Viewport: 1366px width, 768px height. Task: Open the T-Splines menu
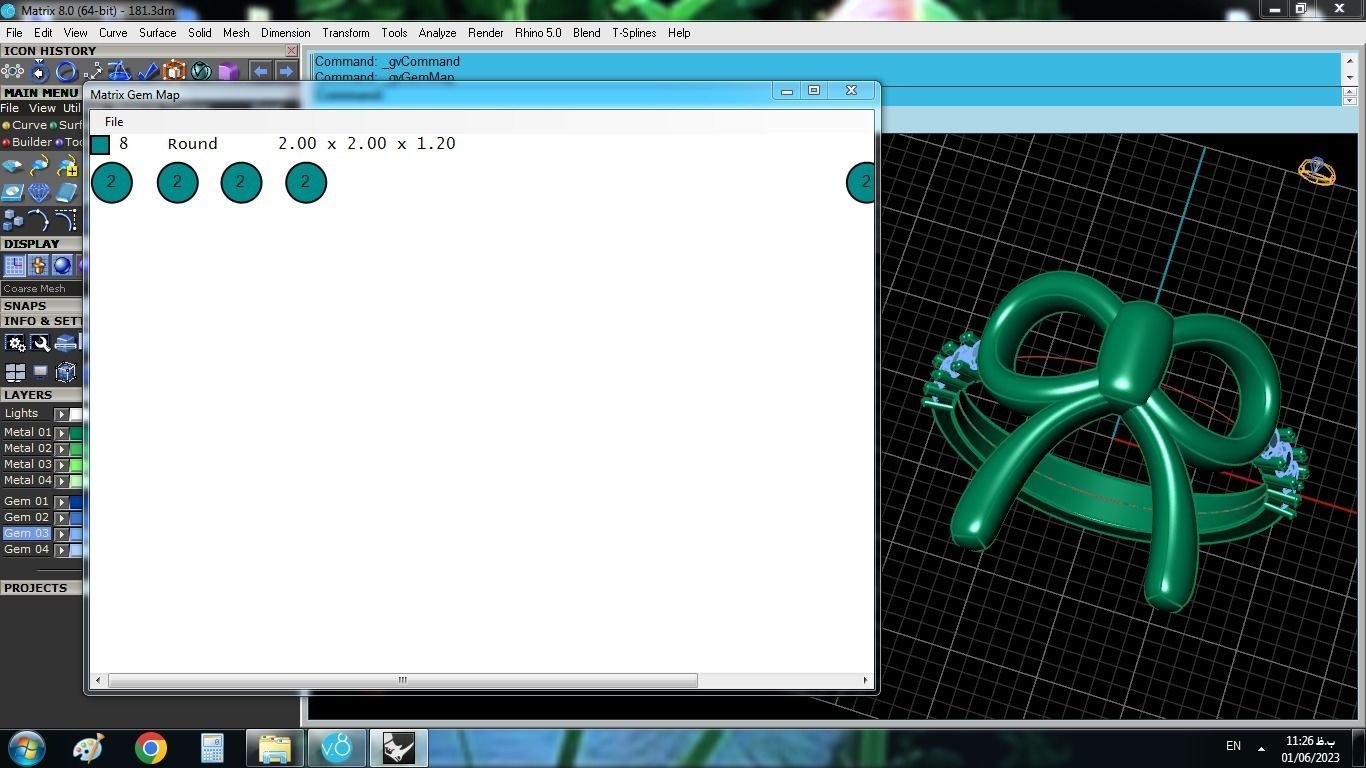coord(634,33)
